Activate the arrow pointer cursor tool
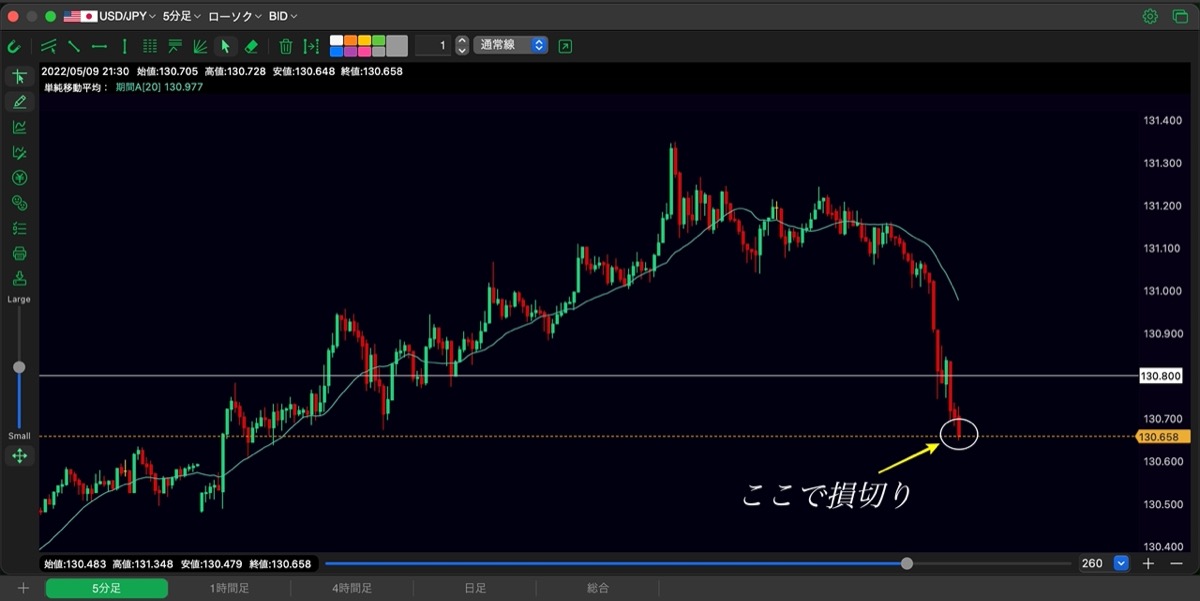Viewport: 1200px width, 601px height. 225,46
